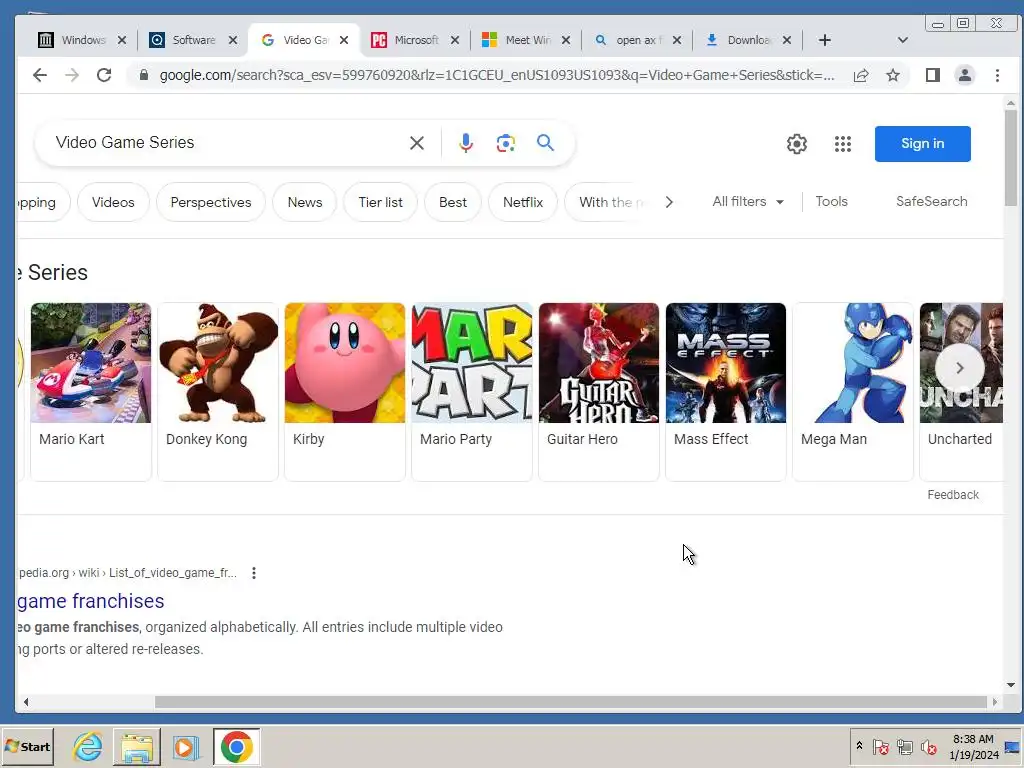1024x768 pixels.
Task: Open the Mega Man card
Action: (x=853, y=392)
